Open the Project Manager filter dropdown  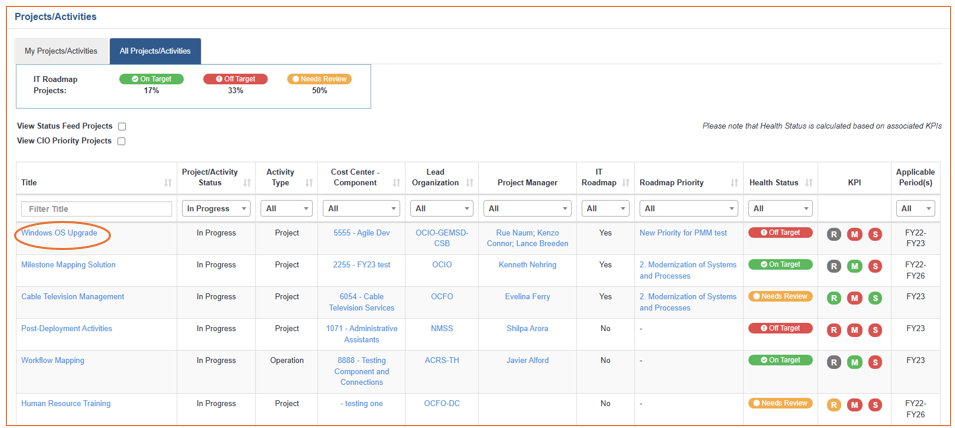click(527, 209)
